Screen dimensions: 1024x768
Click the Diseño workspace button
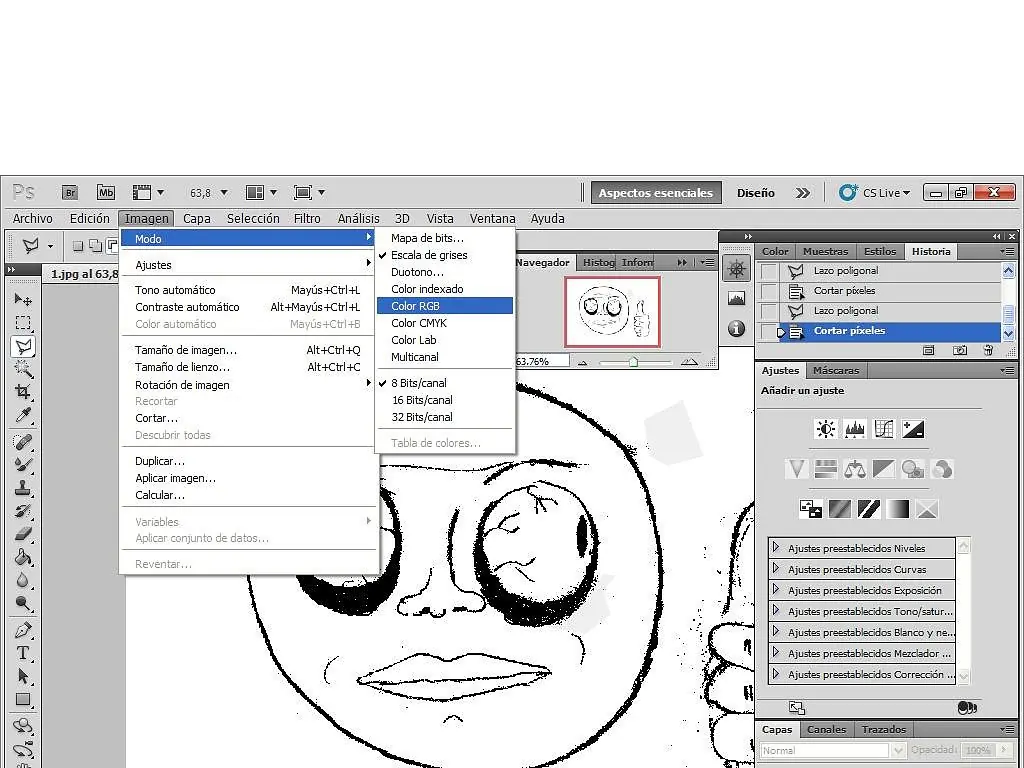pyautogui.click(x=756, y=193)
